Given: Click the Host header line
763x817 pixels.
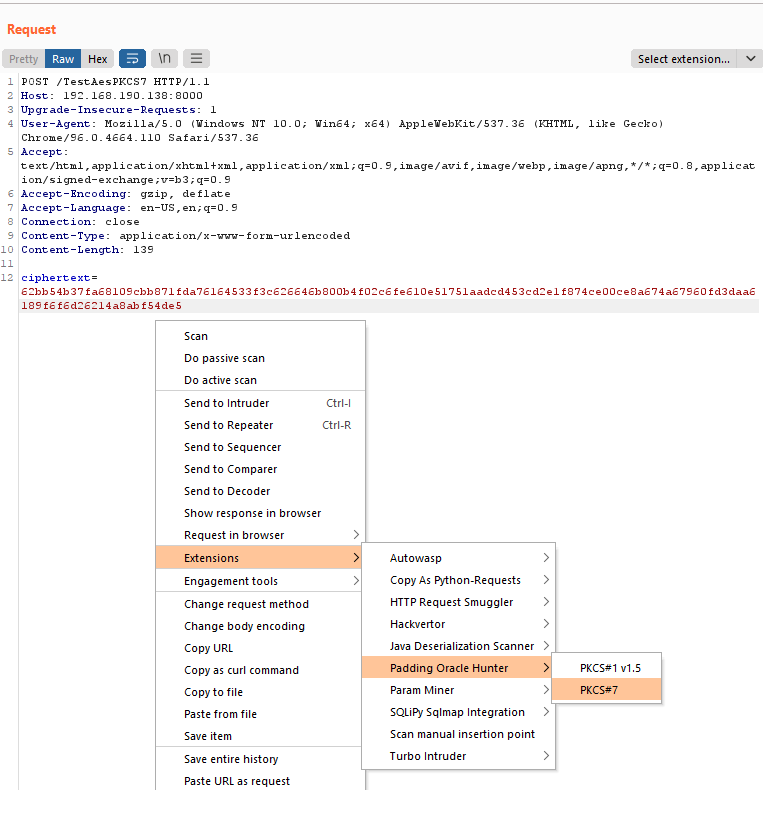Looking at the screenshot, I should (112, 95).
